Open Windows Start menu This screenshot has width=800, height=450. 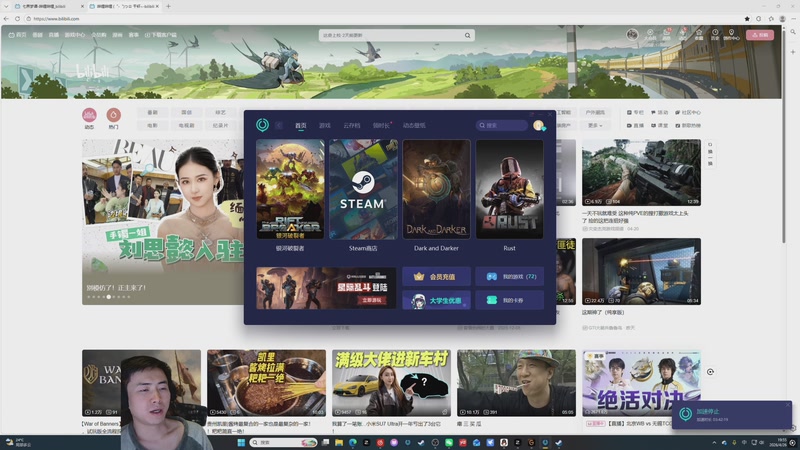point(241,442)
